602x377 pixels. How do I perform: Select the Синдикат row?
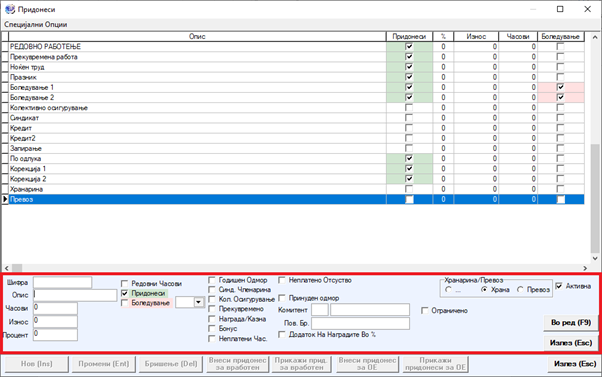coord(197,118)
